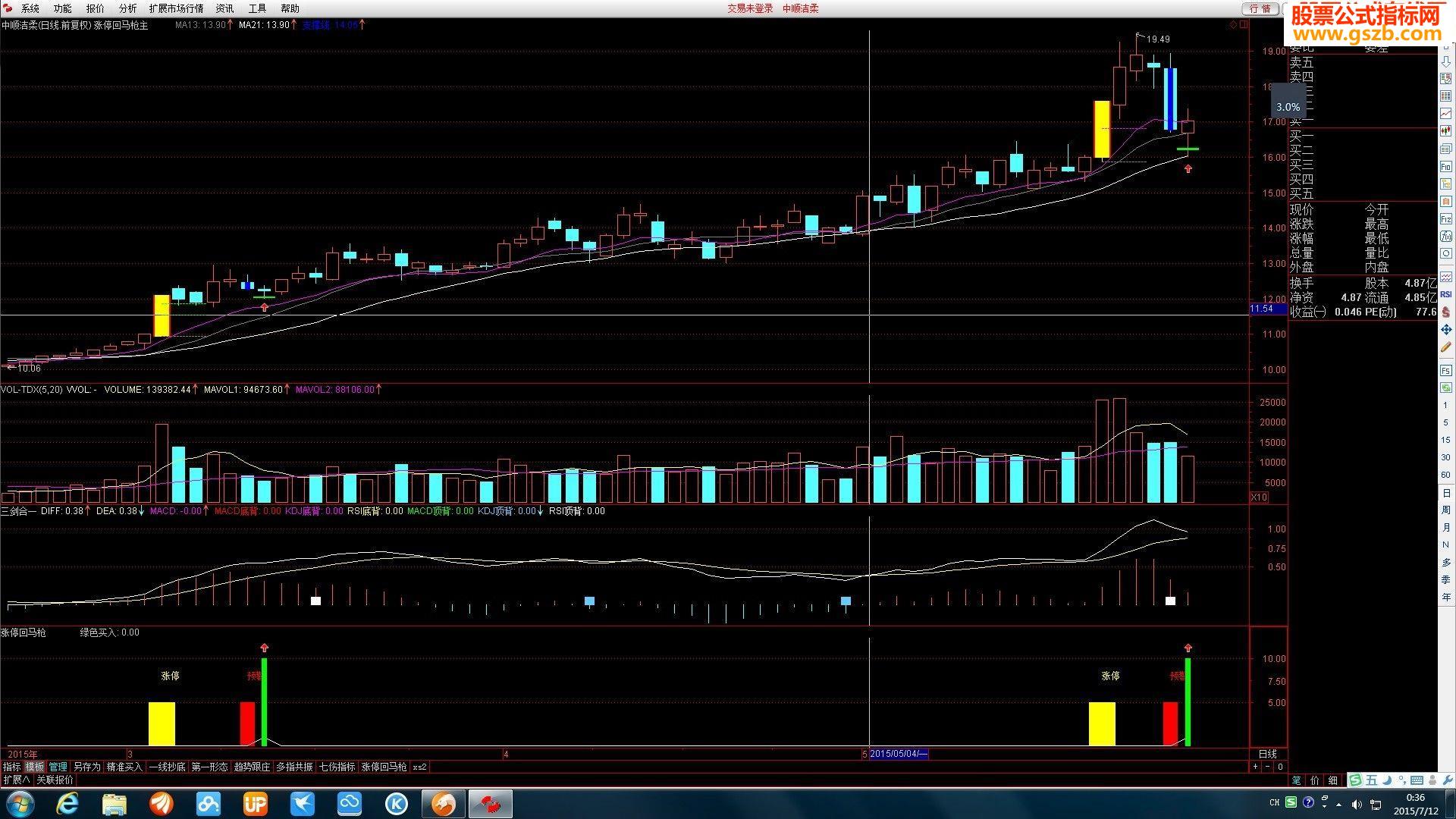Click the − button to remove a sub-chart

[x=1267, y=767]
